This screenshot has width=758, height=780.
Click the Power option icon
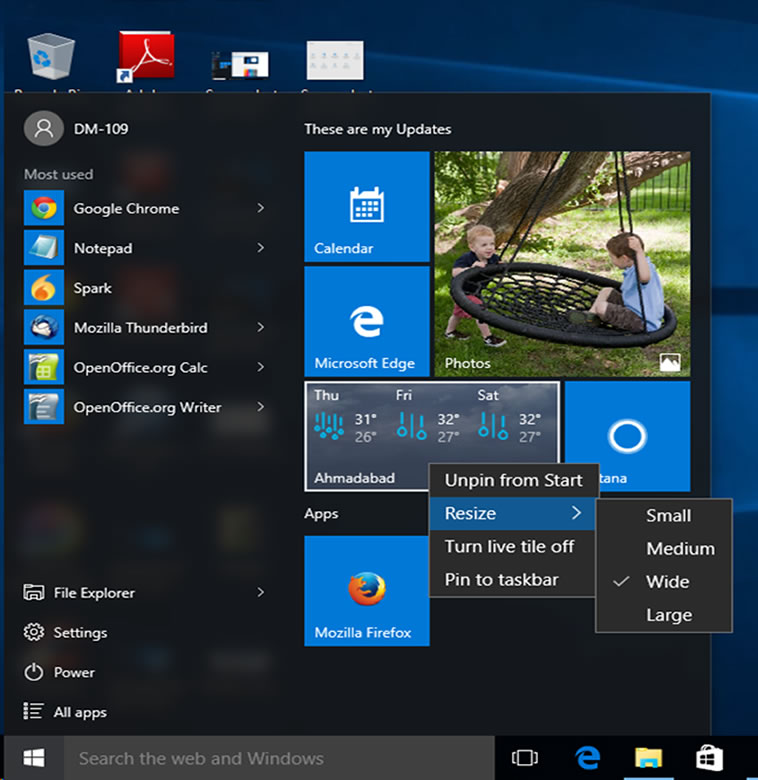34,672
